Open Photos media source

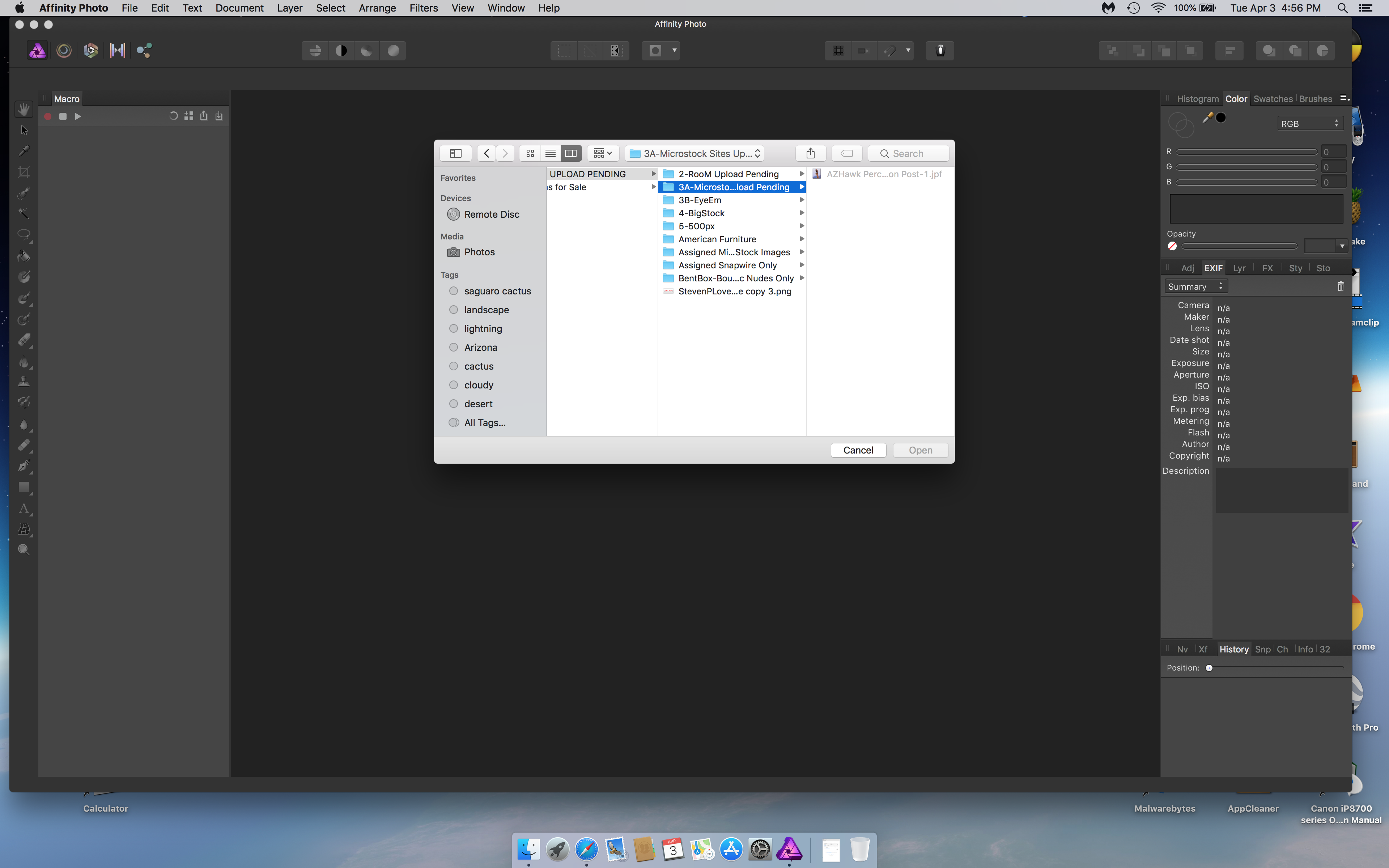(x=479, y=252)
